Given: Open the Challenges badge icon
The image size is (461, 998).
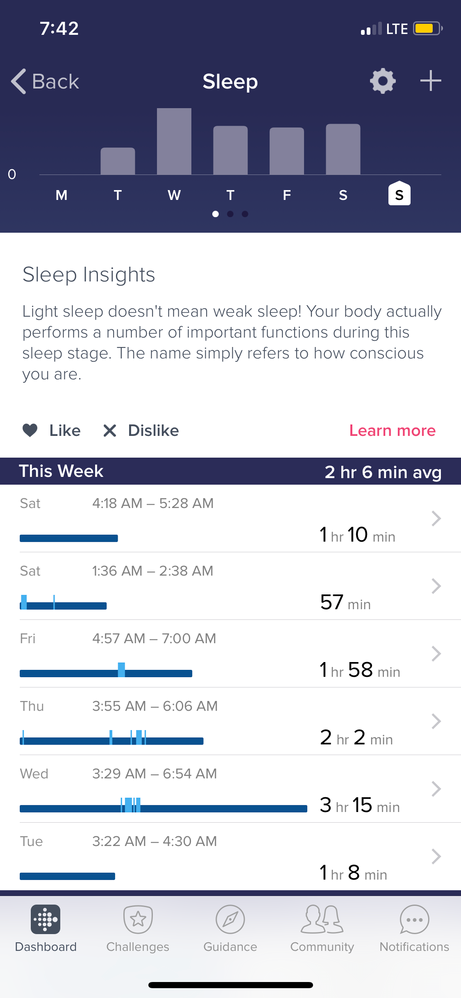Looking at the screenshot, I should [138, 920].
